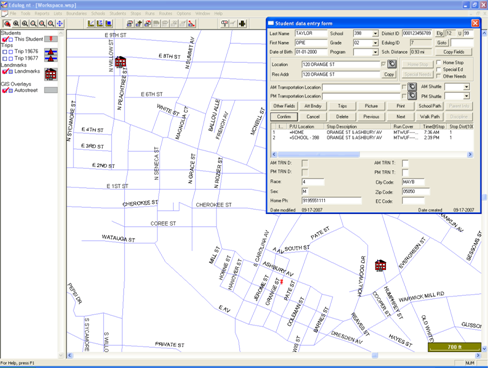Toggle Landmarks layer red checkmark
The width and height of the screenshot is (488, 368).
[x=5, y=71]
